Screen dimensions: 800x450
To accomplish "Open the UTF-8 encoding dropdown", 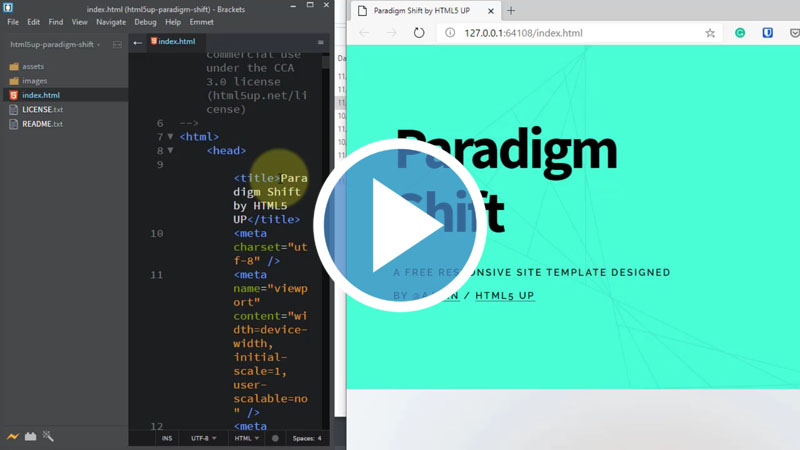I will point(202,438).
